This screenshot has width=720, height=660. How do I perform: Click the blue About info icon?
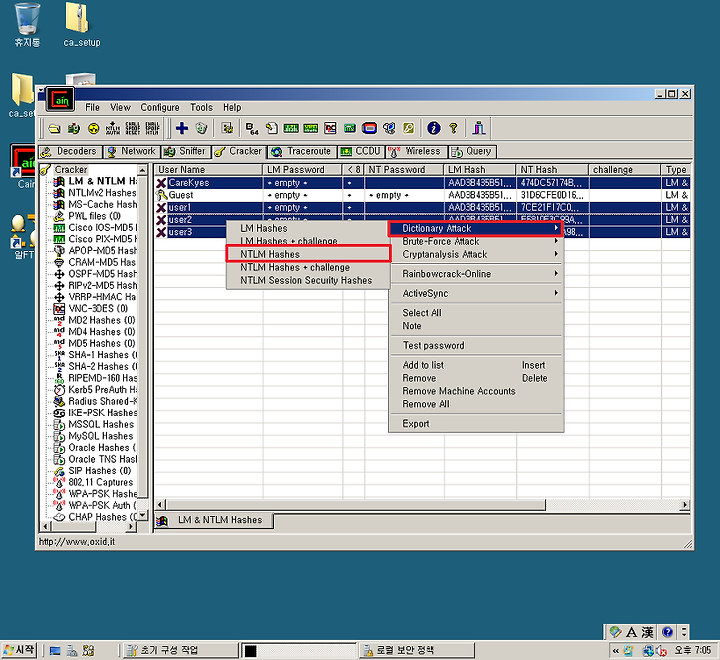(433, 128)
